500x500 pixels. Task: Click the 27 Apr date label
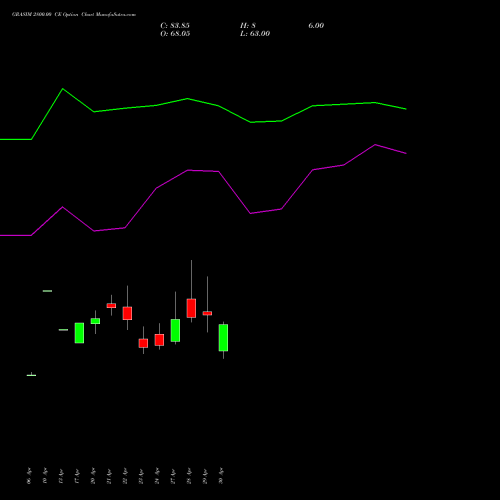tap(173, 476)
